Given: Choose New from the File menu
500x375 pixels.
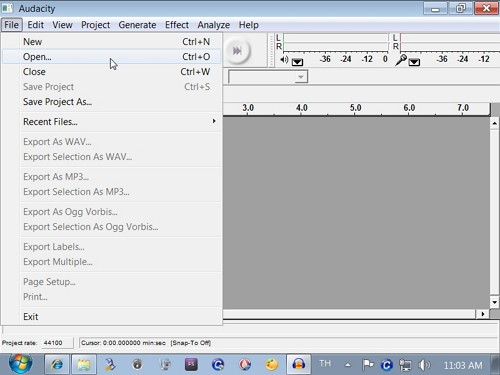Looking at the screenshot, I should 111,42.
